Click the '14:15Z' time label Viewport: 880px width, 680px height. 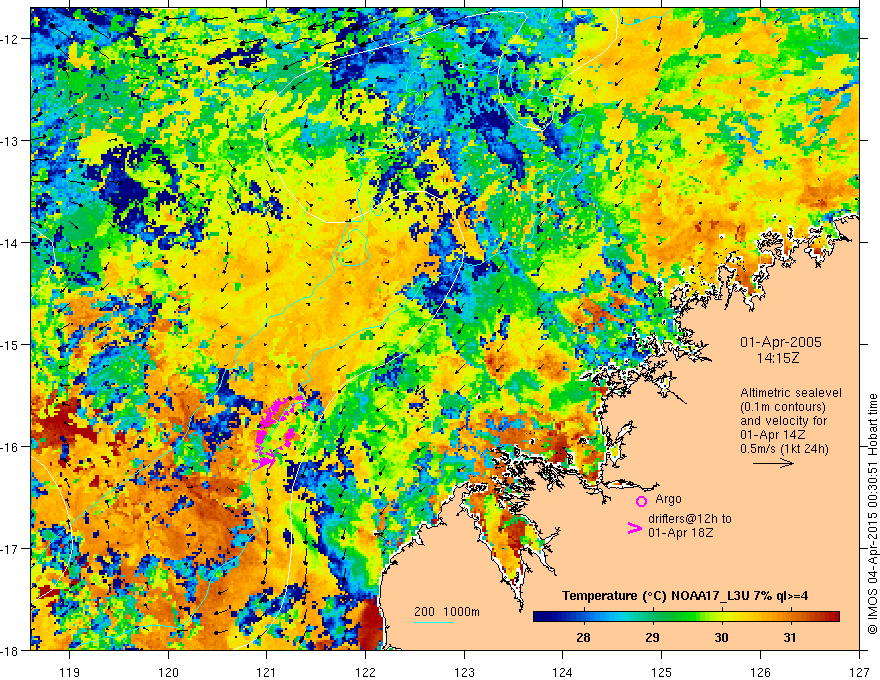(777, 358)
